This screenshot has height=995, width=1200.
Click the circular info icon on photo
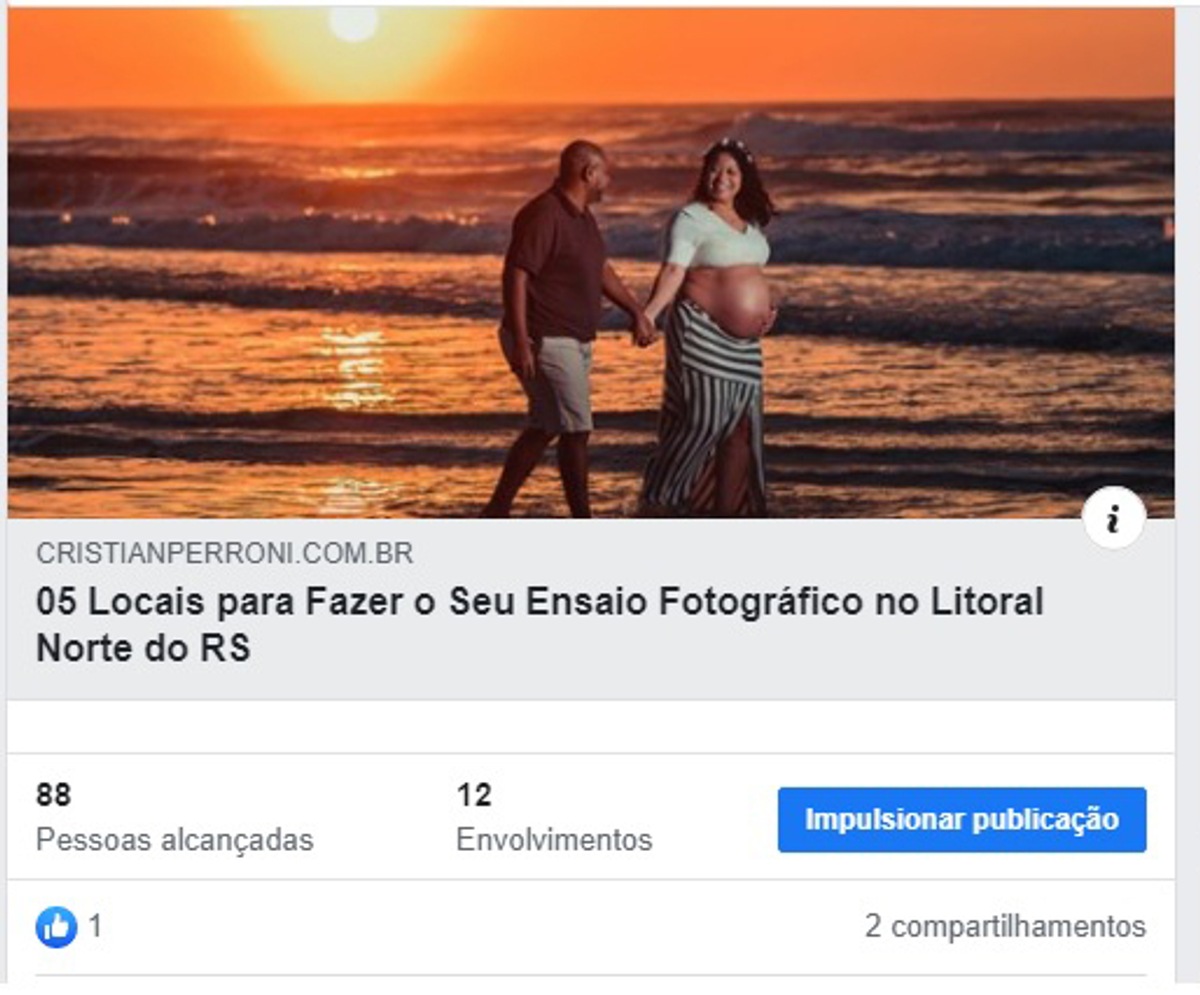point(1113,519)
